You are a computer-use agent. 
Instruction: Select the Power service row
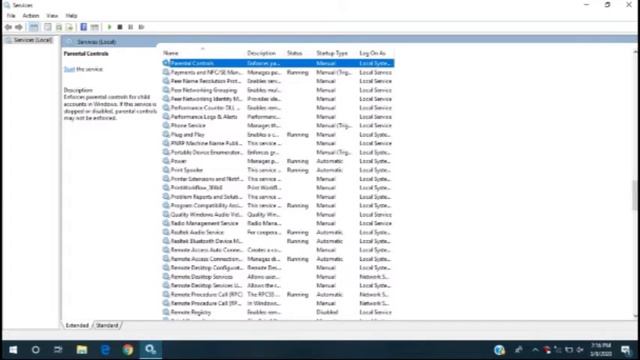click(x=278, y=161)
